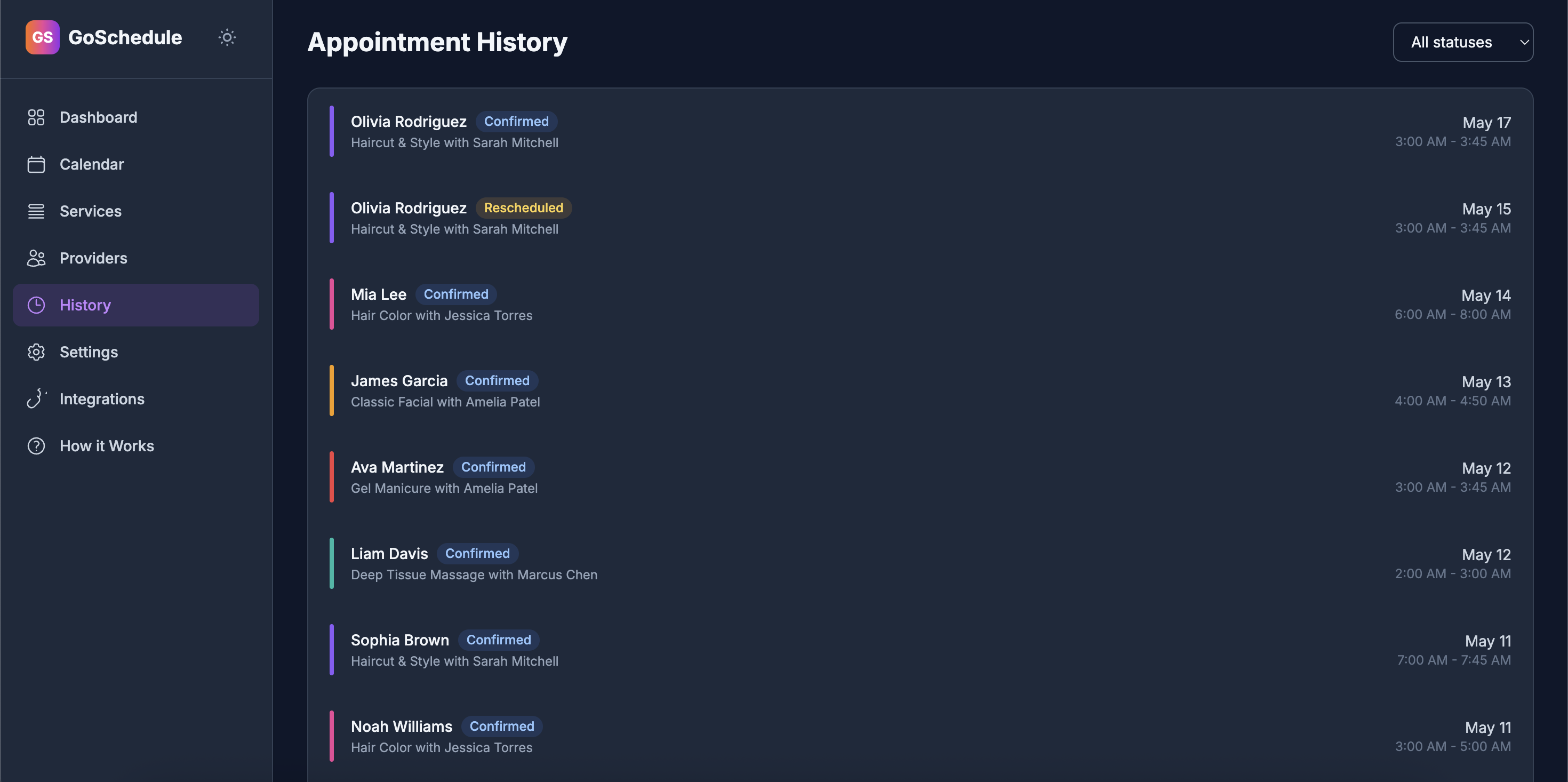Click the GS logo icon
This screenshot has height=782, width=1568.
(x=43, y=37)
